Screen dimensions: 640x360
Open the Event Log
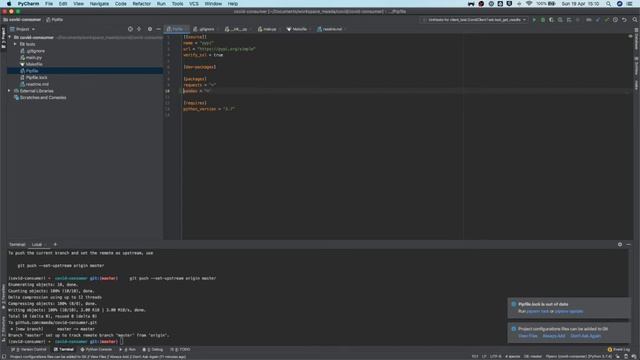pyautogui.click(x=619, y=349)
